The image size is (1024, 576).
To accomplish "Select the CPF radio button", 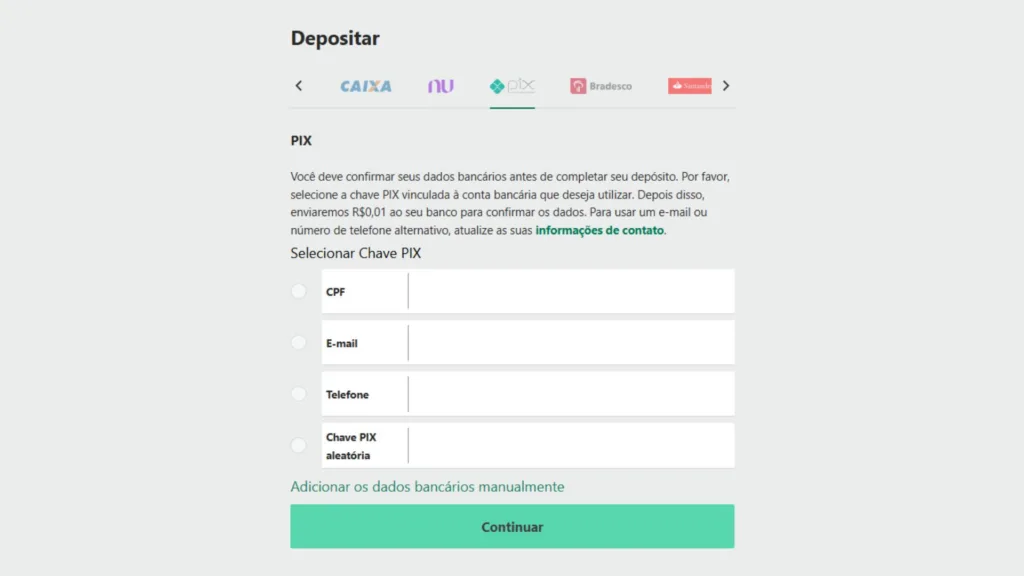I will tap(298, 291).
